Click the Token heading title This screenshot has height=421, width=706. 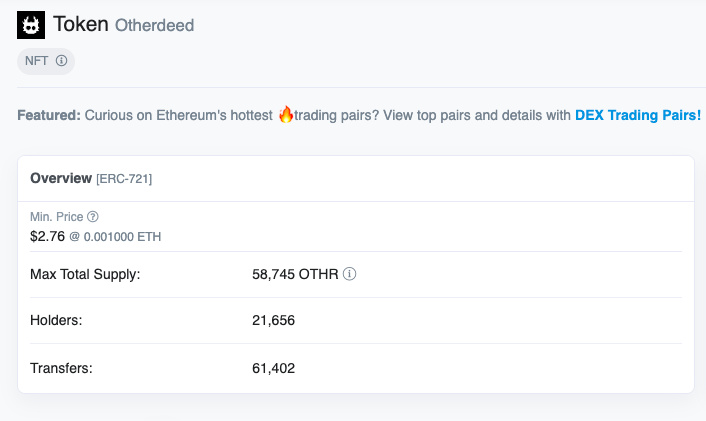tap(81, 24)
